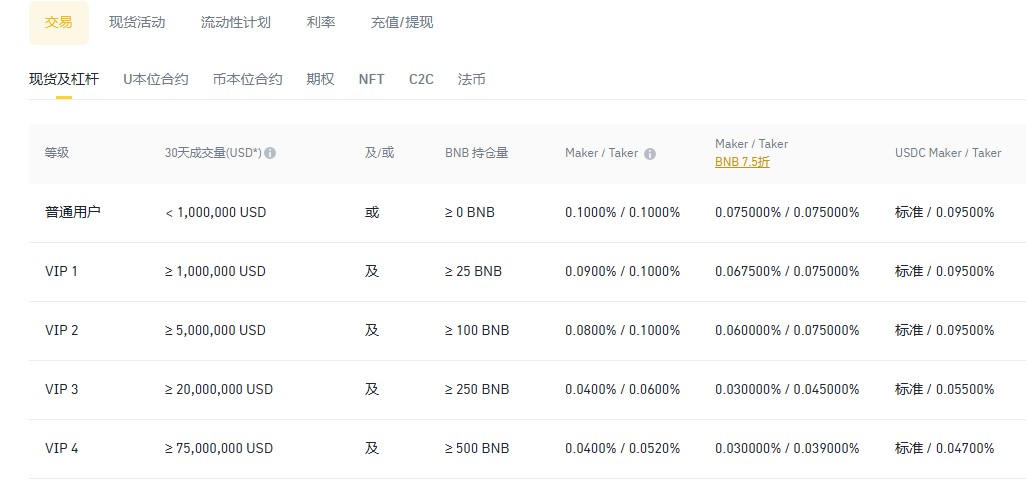Select the 交易 tab

(x=59, y=22)
